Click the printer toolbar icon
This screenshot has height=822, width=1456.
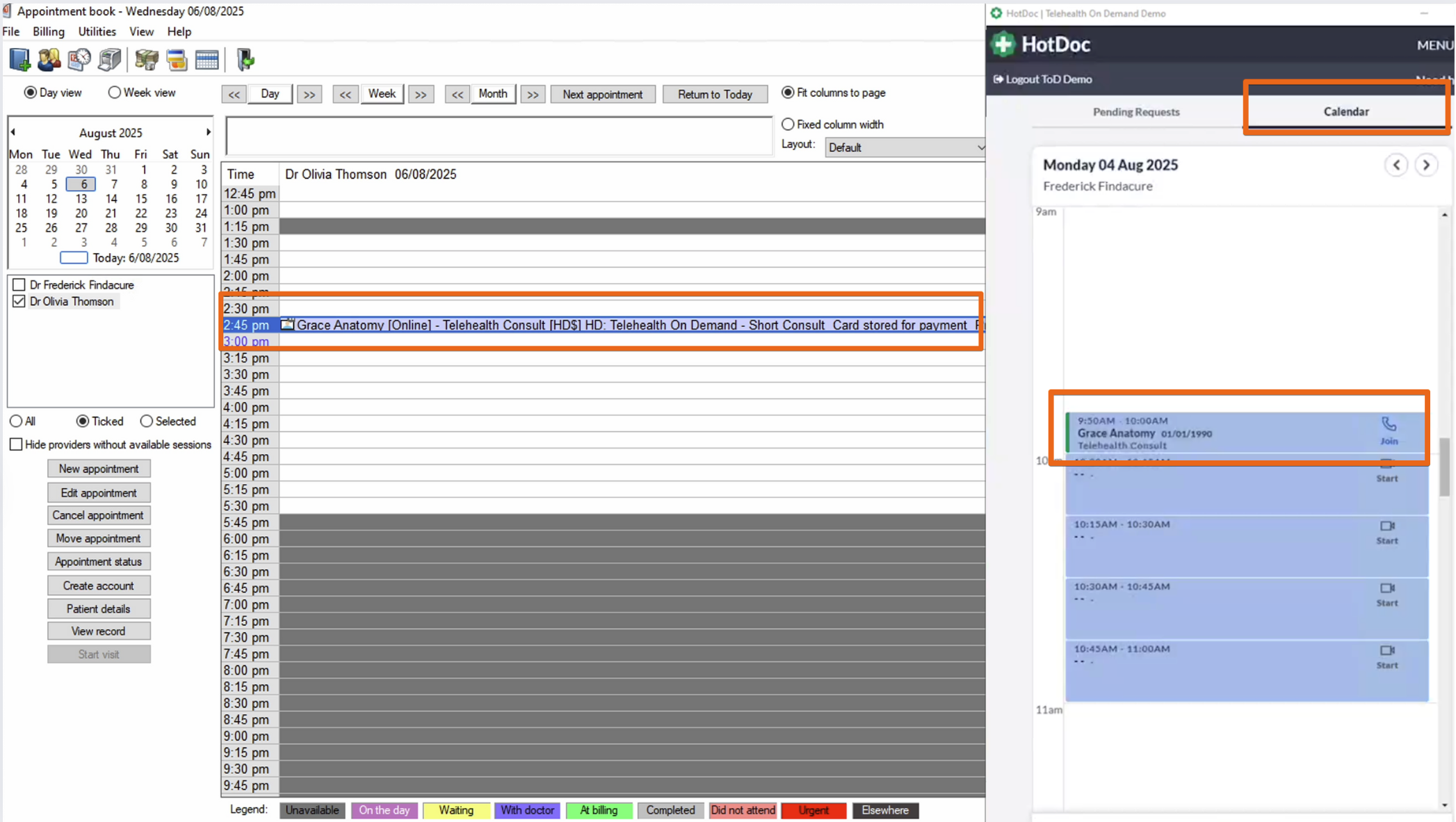tap(110, 60)
